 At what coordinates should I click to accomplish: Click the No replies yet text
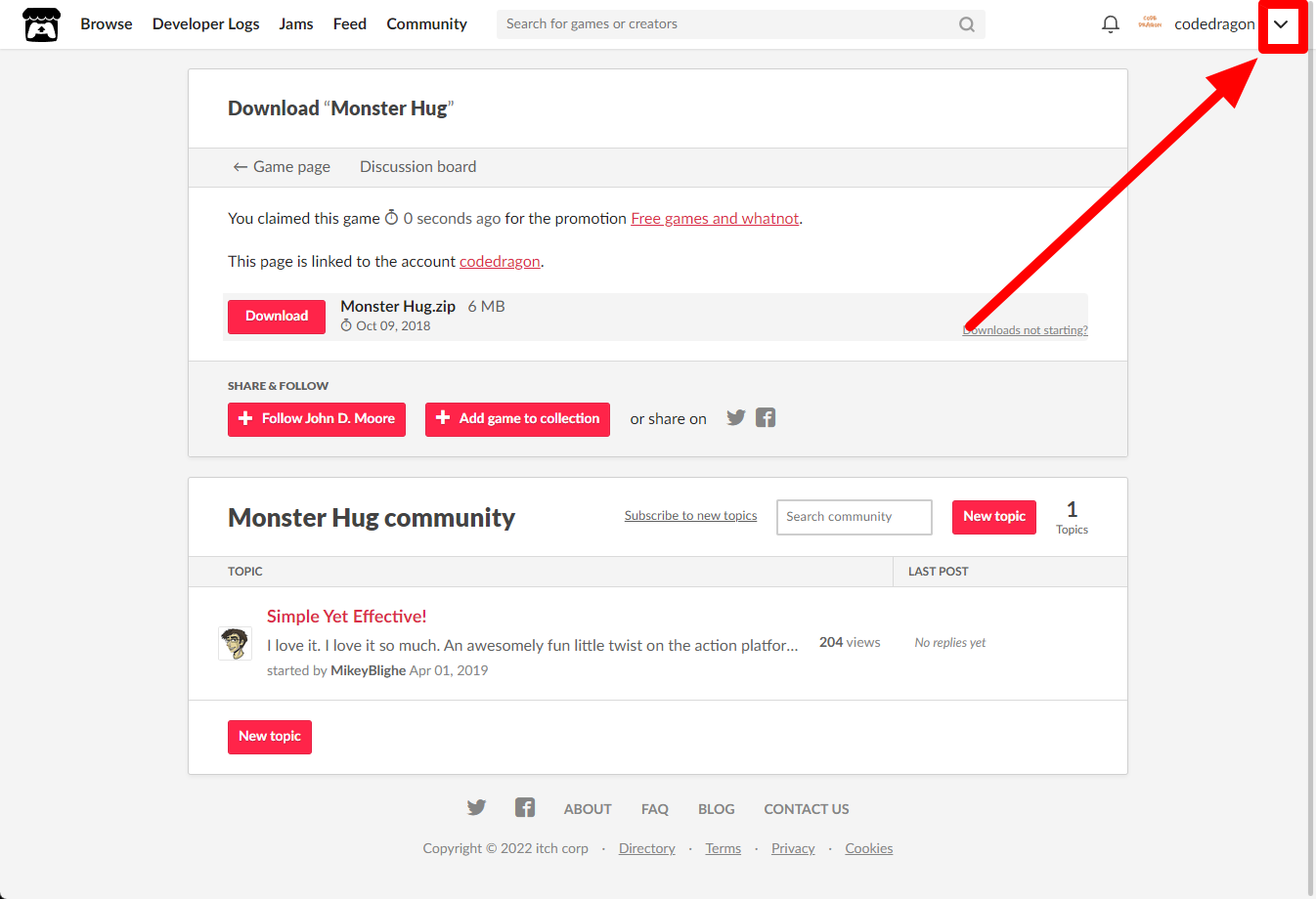(950, 643)
